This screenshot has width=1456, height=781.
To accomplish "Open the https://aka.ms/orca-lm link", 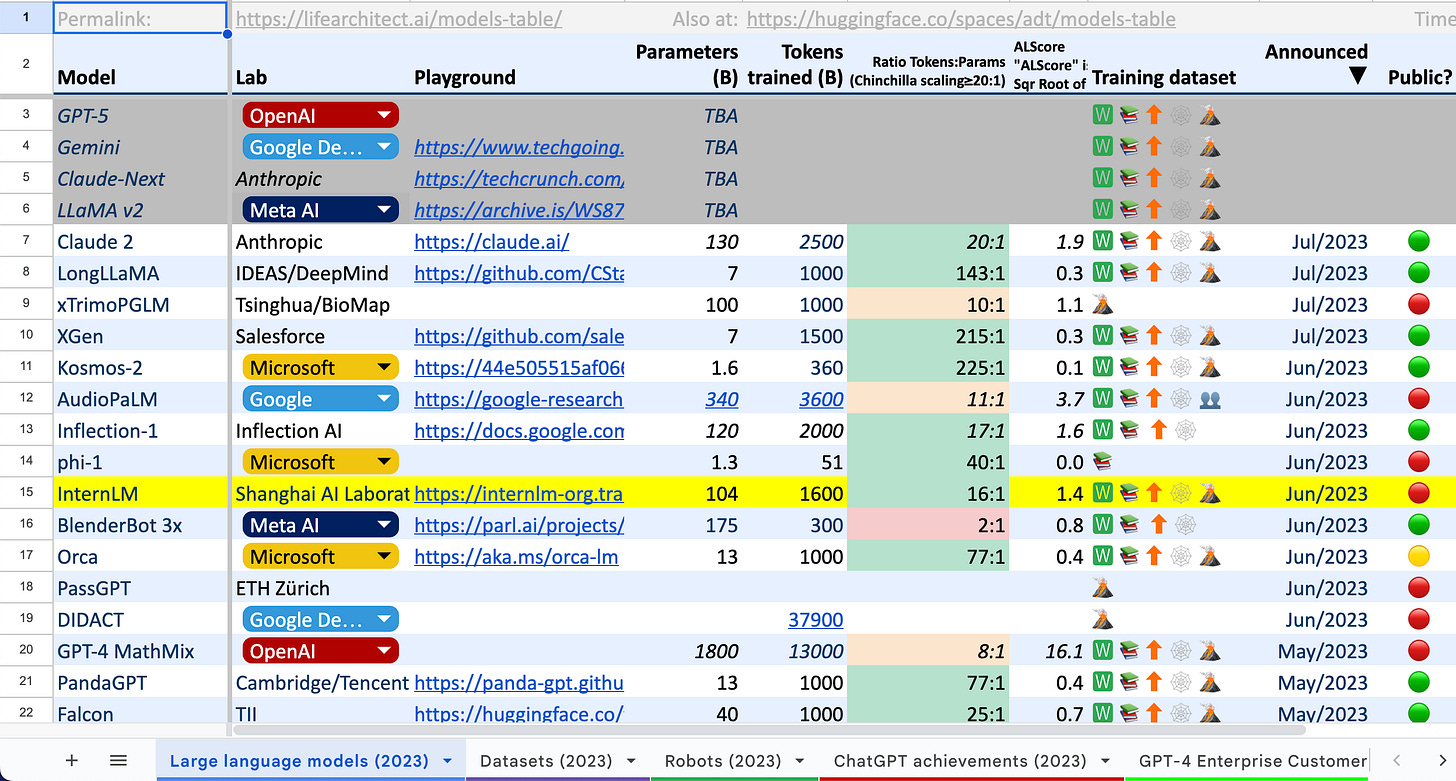I will (516, 556).
